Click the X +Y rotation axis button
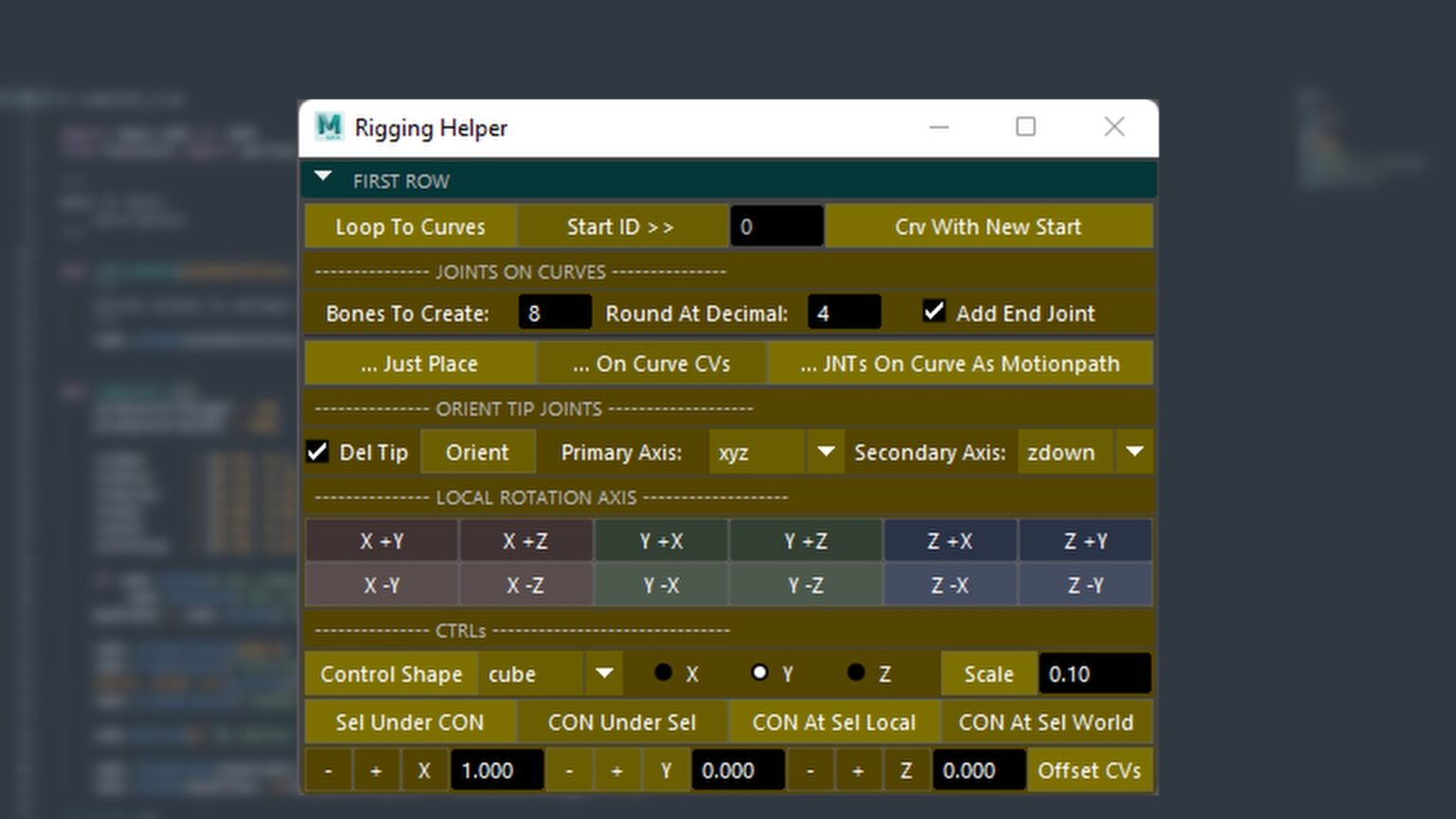 click(381, 541)
